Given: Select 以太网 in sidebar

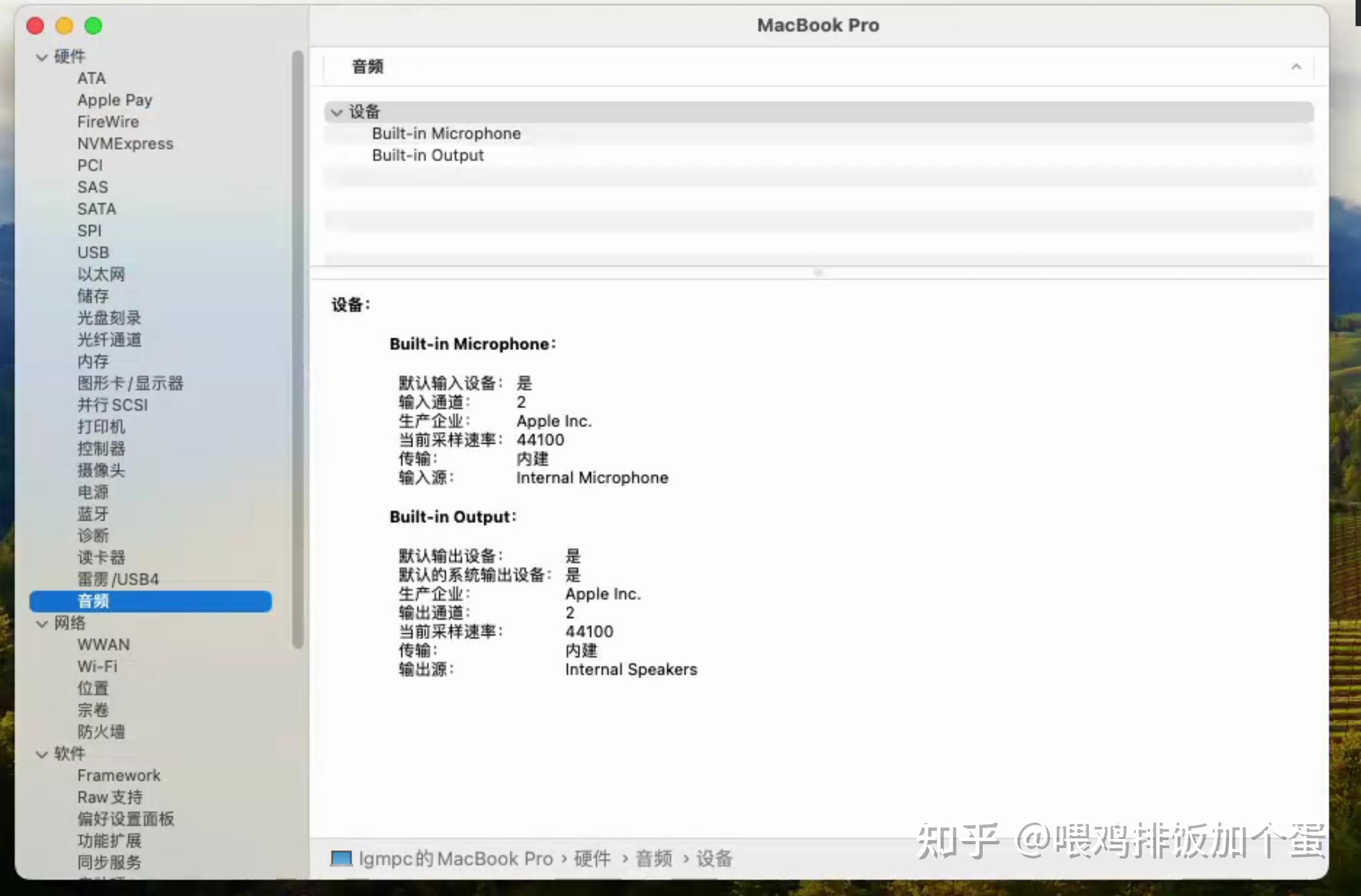Looking at the screenshot, I should click(101, 274).
